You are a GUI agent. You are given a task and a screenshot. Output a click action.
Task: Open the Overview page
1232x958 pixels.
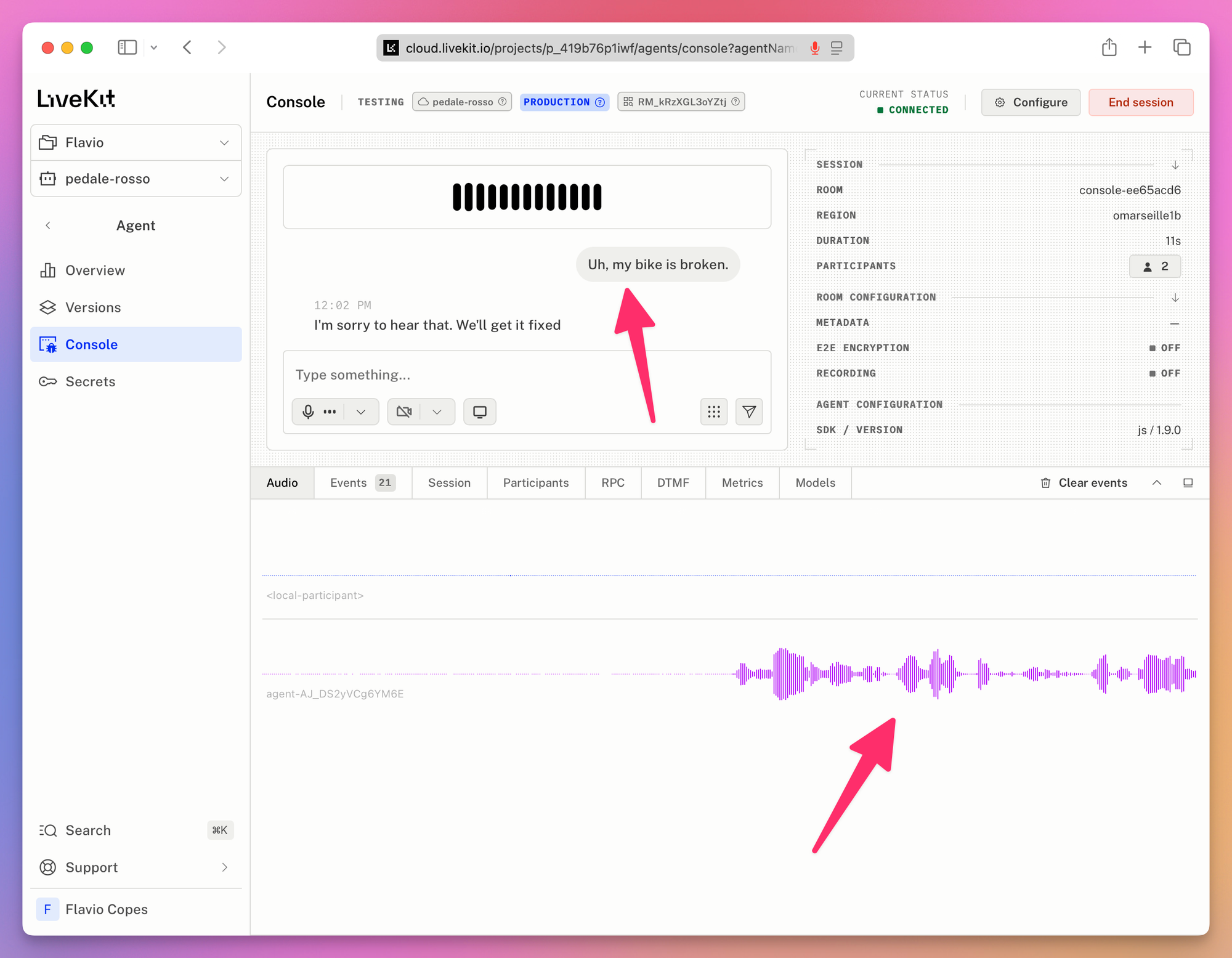[136, 270]
